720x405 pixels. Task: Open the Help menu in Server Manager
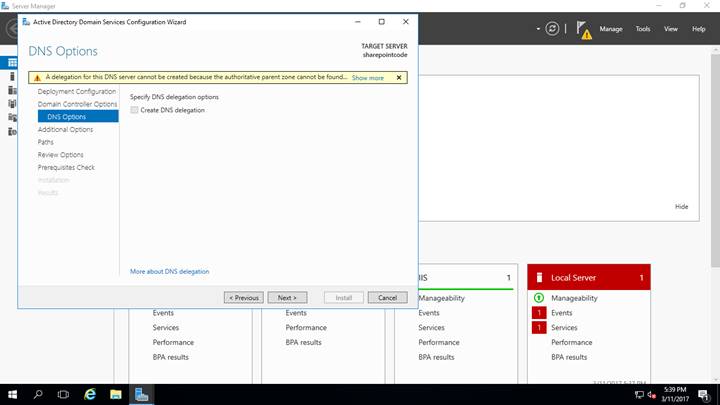[x=699, y=29]
